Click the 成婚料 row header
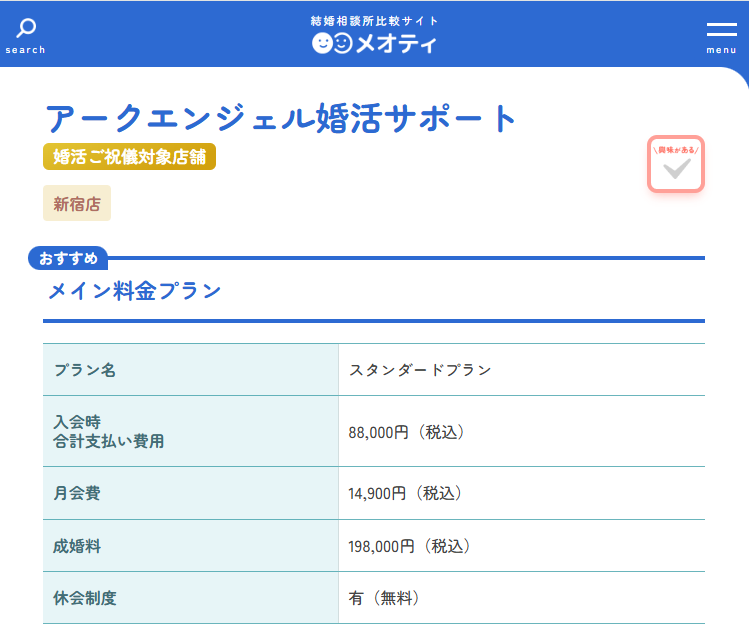This screenshot has height=644, width=749. (x=191, y=546)
